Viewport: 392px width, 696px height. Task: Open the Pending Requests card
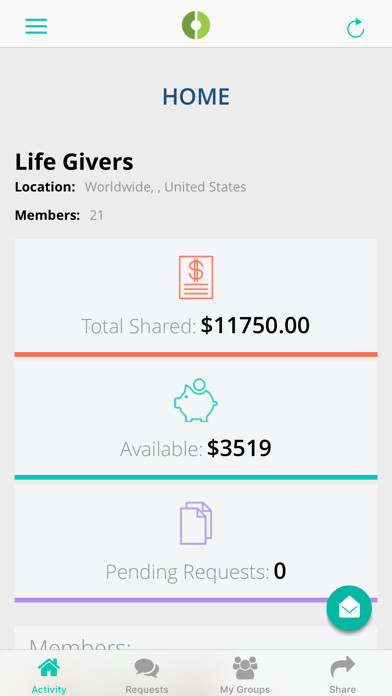pyautogui.click(x=196, y=544)
